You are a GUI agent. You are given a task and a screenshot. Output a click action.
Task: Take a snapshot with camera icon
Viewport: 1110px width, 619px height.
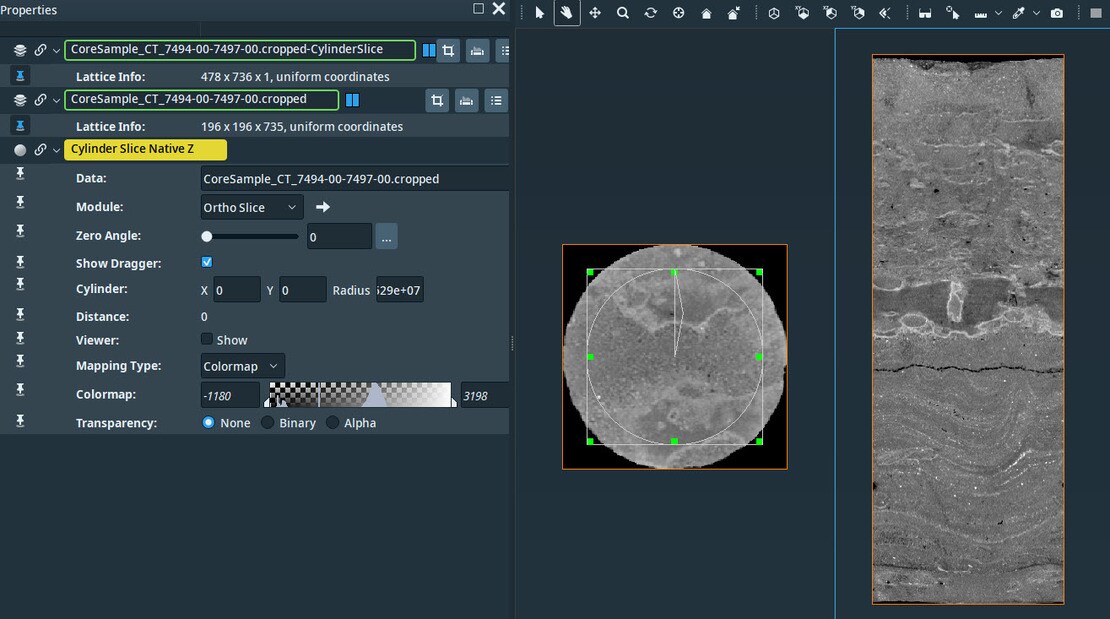pos(1057,13)
